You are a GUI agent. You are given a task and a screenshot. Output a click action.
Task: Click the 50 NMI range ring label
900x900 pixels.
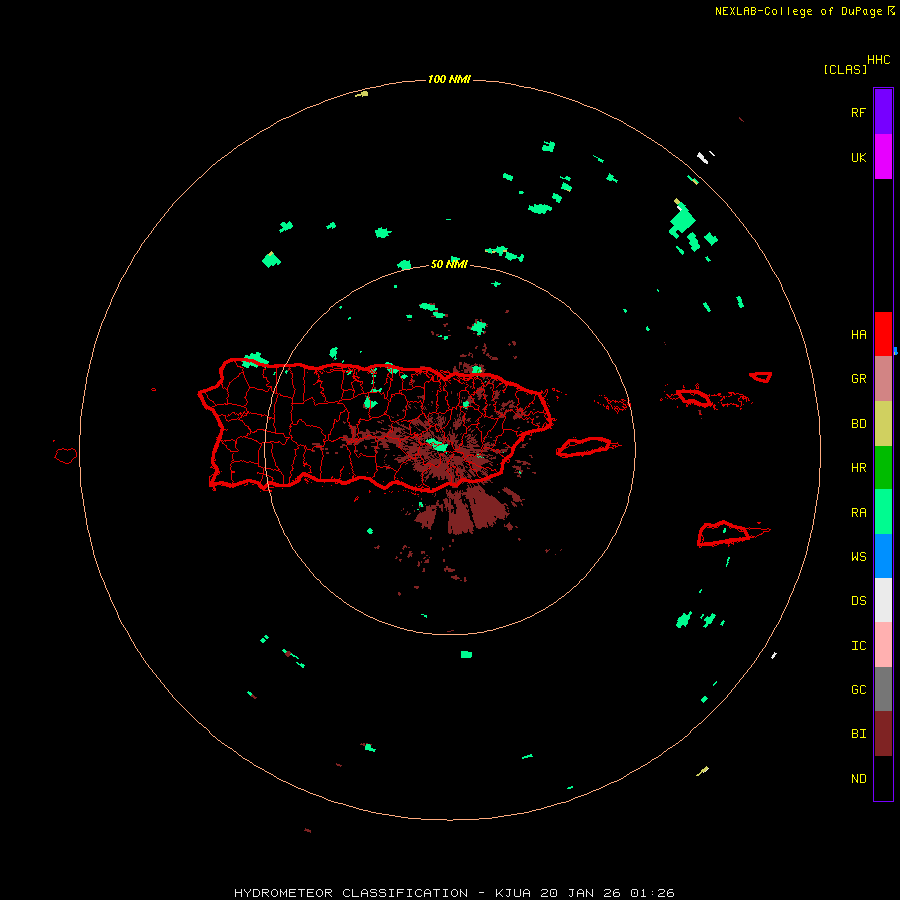point(449,264)
